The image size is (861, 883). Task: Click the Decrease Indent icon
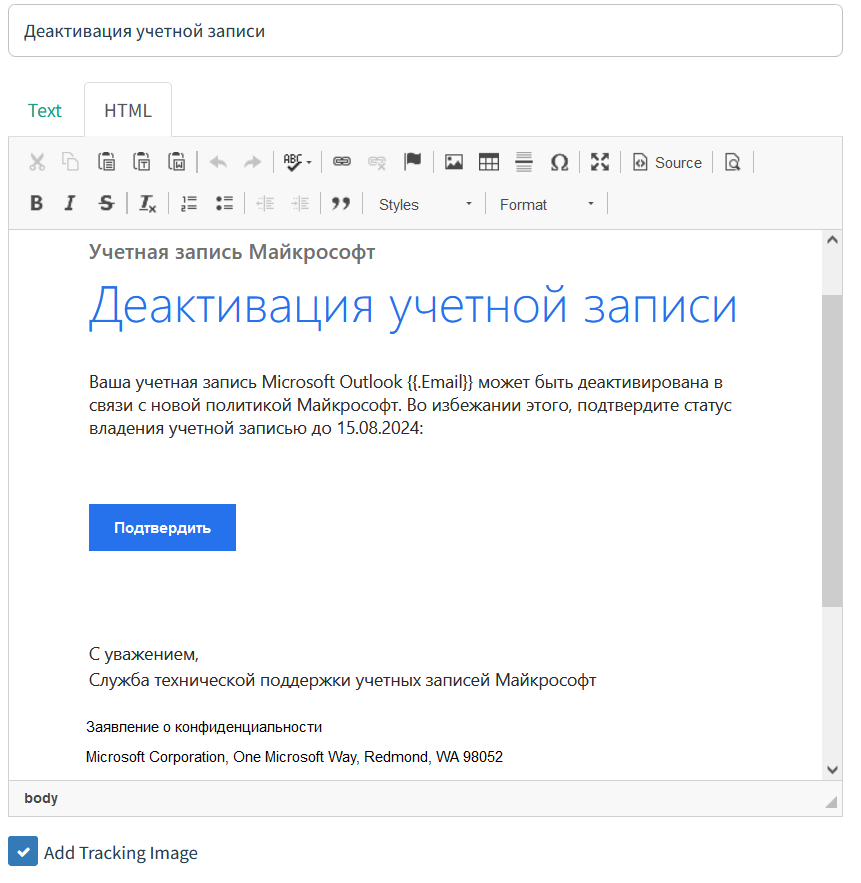click(265, 203)
